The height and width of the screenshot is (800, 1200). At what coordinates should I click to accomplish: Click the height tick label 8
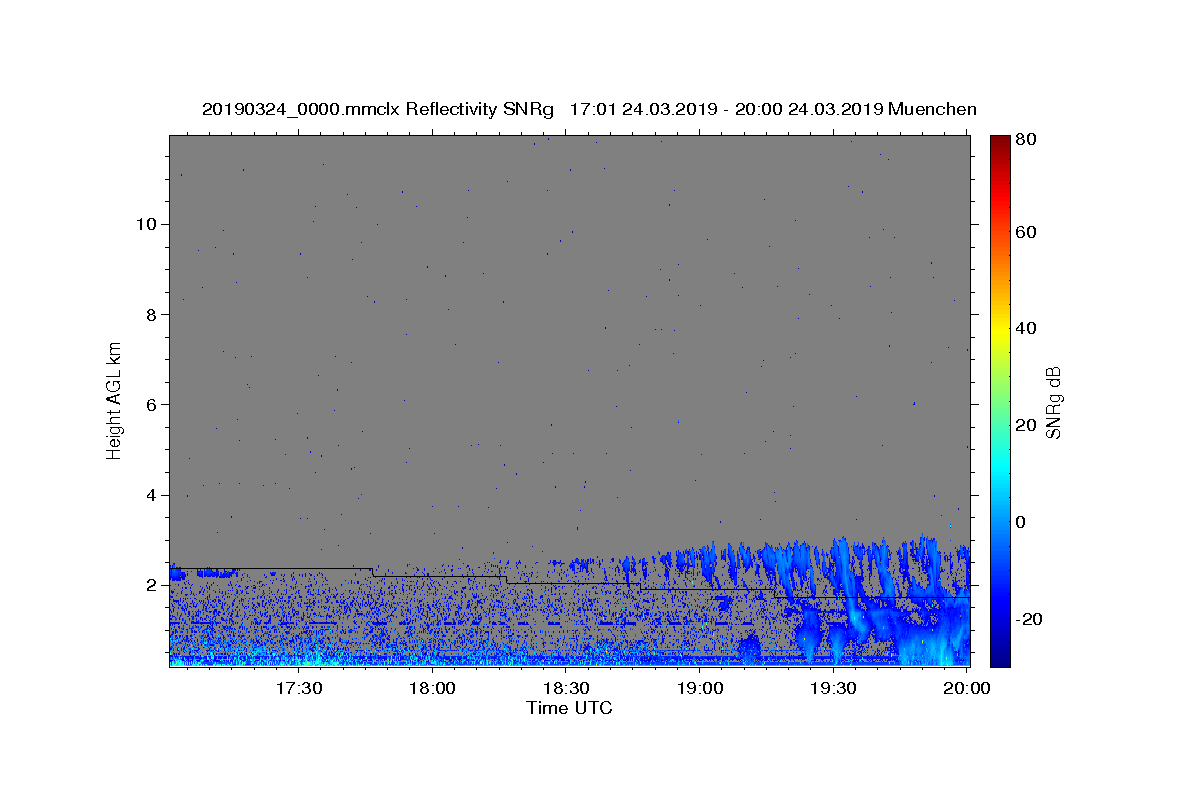point(151,314)
